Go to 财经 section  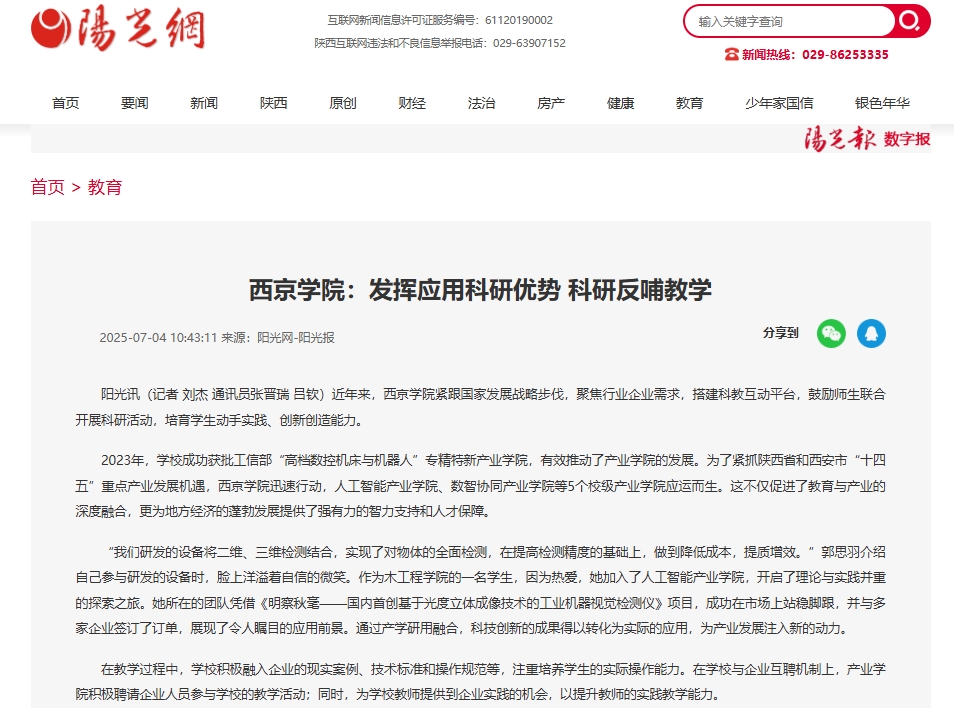pyautogui.click(x=412, y=103)
